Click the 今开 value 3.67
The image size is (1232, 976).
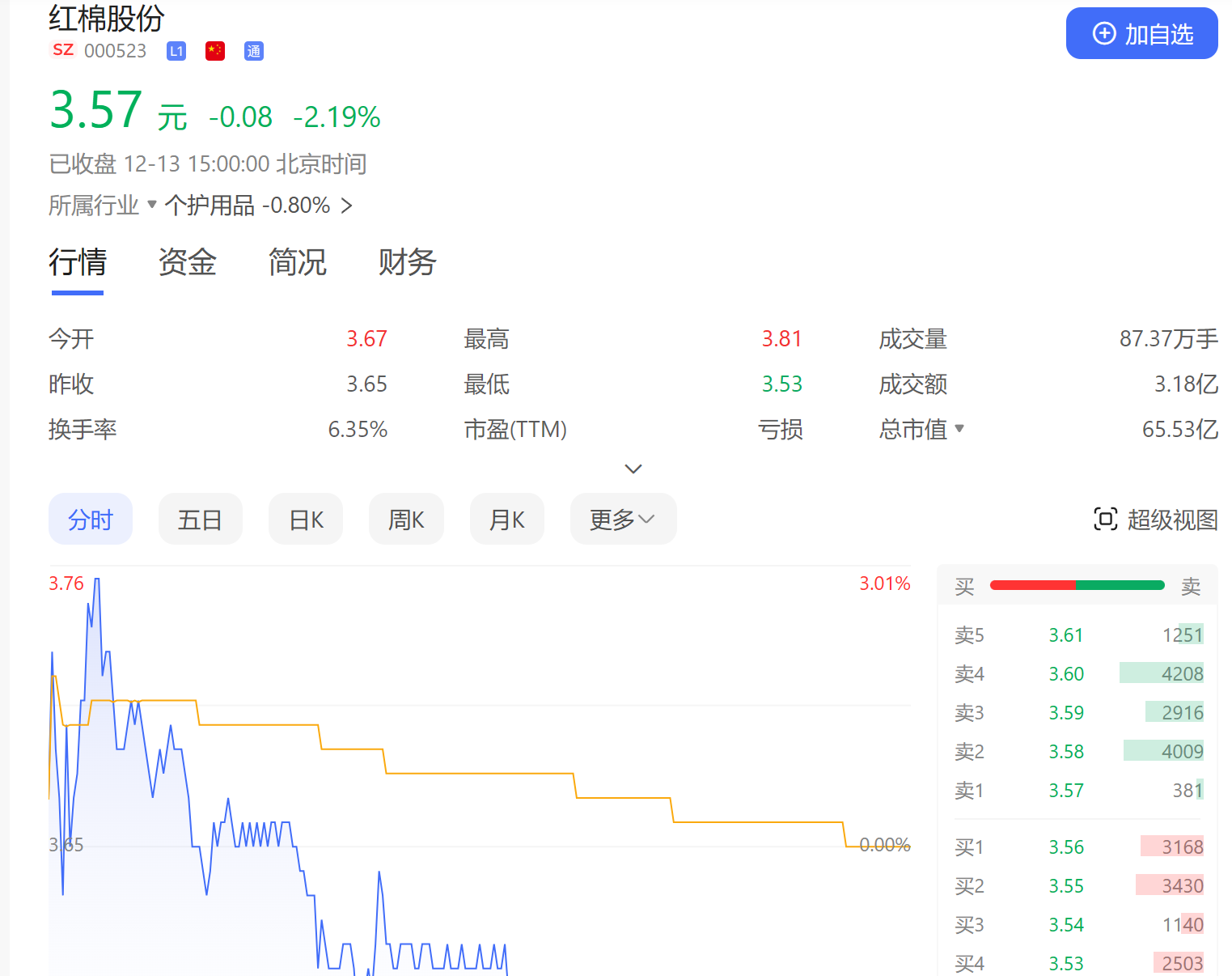(367, 338)
